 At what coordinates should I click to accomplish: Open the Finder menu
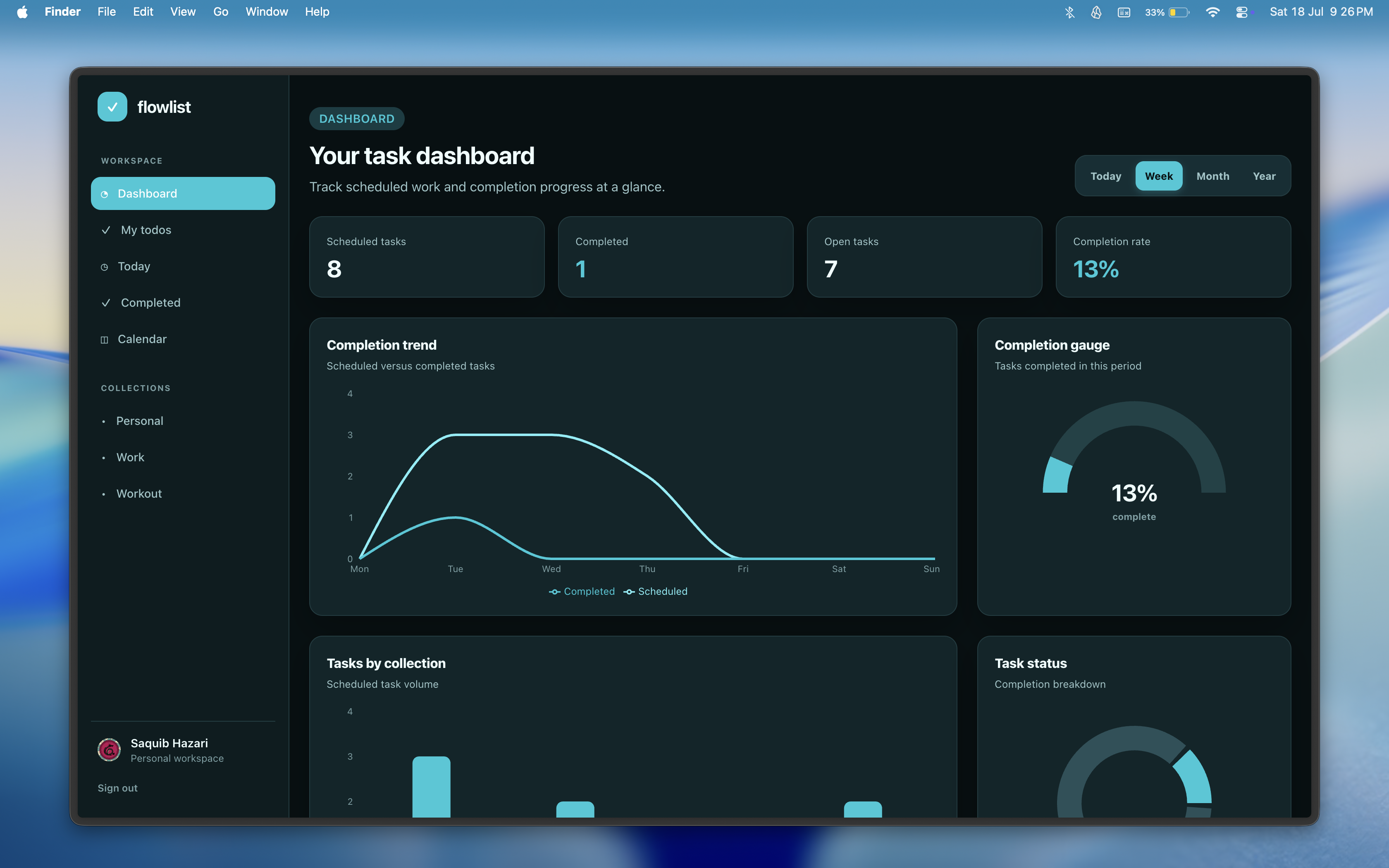pyautogui.click(x=62, y=12)
